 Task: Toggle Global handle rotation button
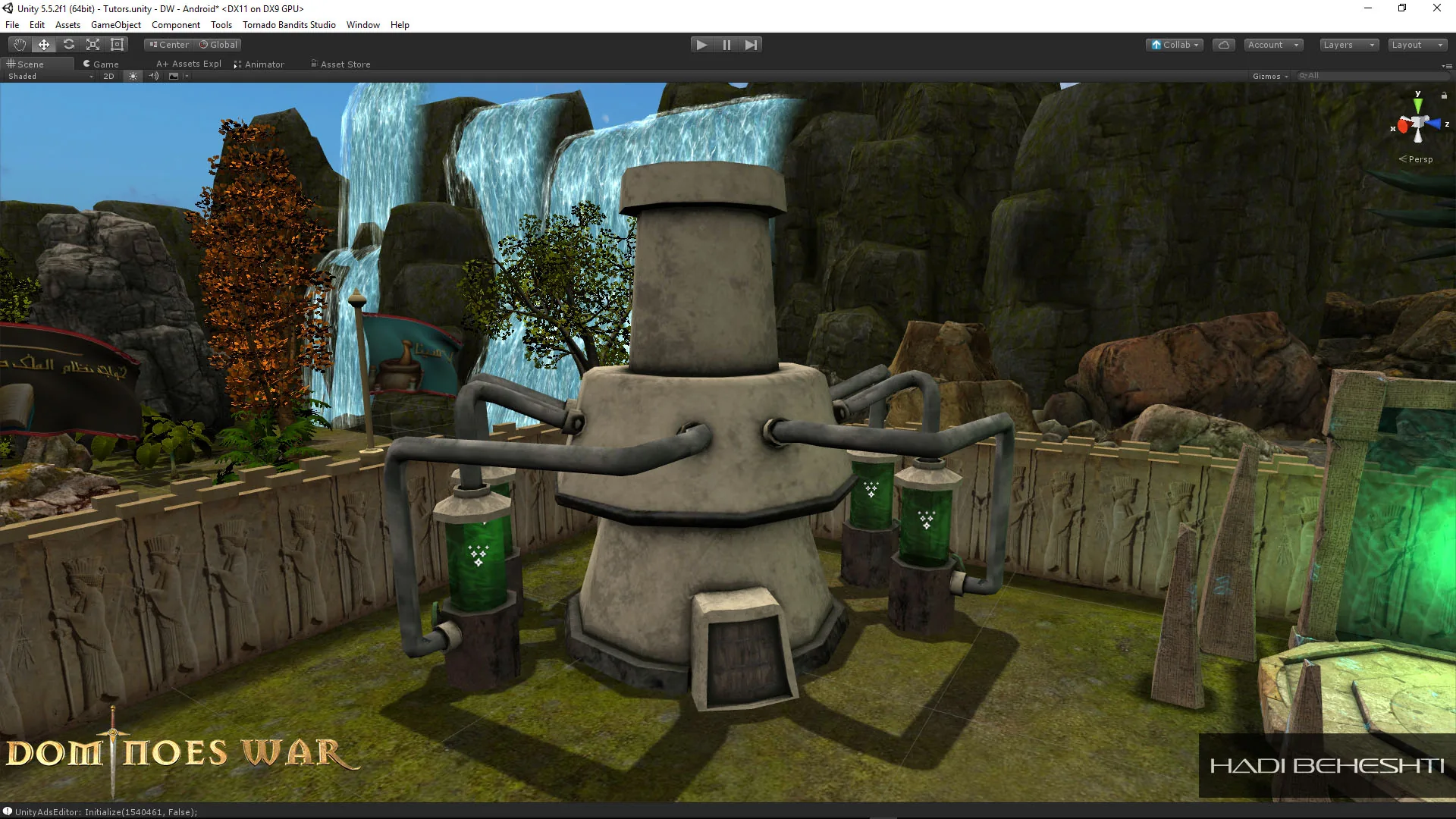(218, 45)
